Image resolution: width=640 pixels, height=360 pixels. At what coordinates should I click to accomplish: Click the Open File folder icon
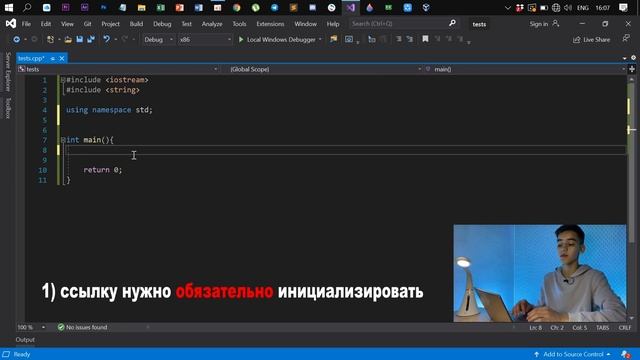[68, 40]
